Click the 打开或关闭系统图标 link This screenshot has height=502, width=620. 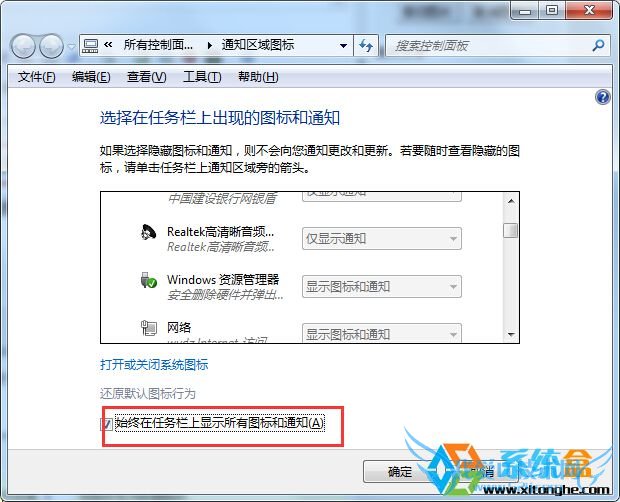pyautogui.click(x=154, y=364)
